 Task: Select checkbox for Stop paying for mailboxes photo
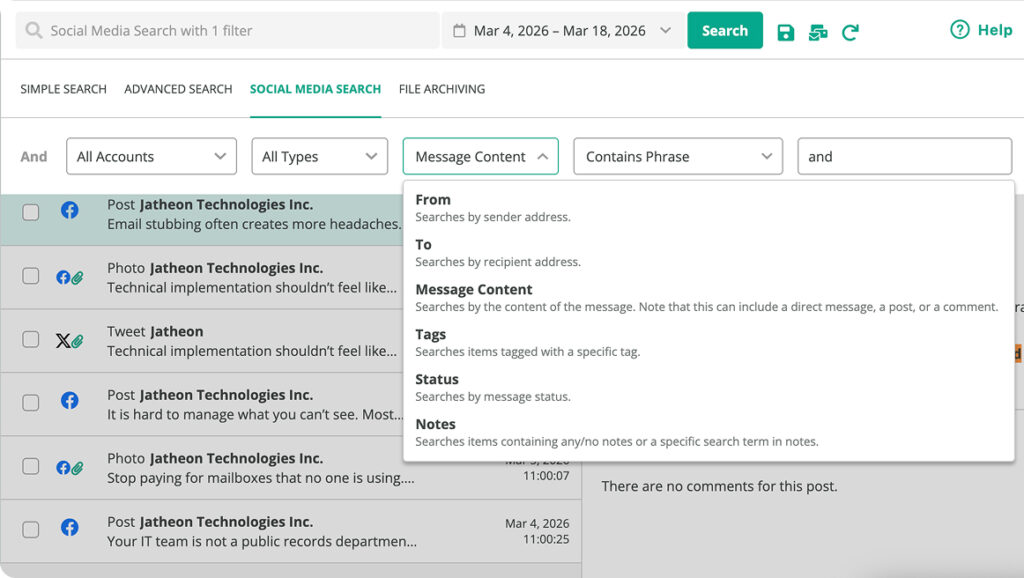[31, 466]
